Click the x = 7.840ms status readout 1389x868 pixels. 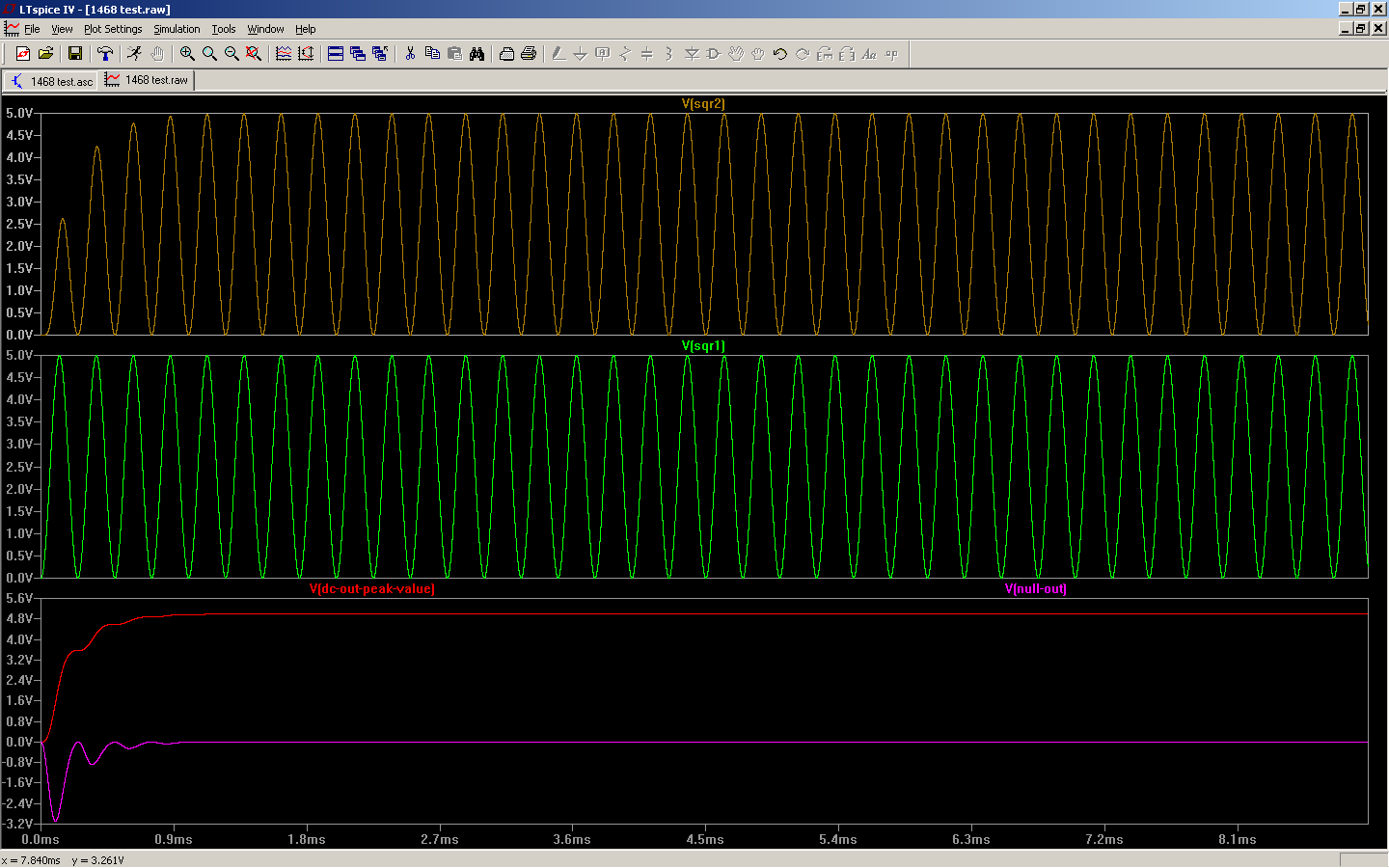(x=31, y=860)
